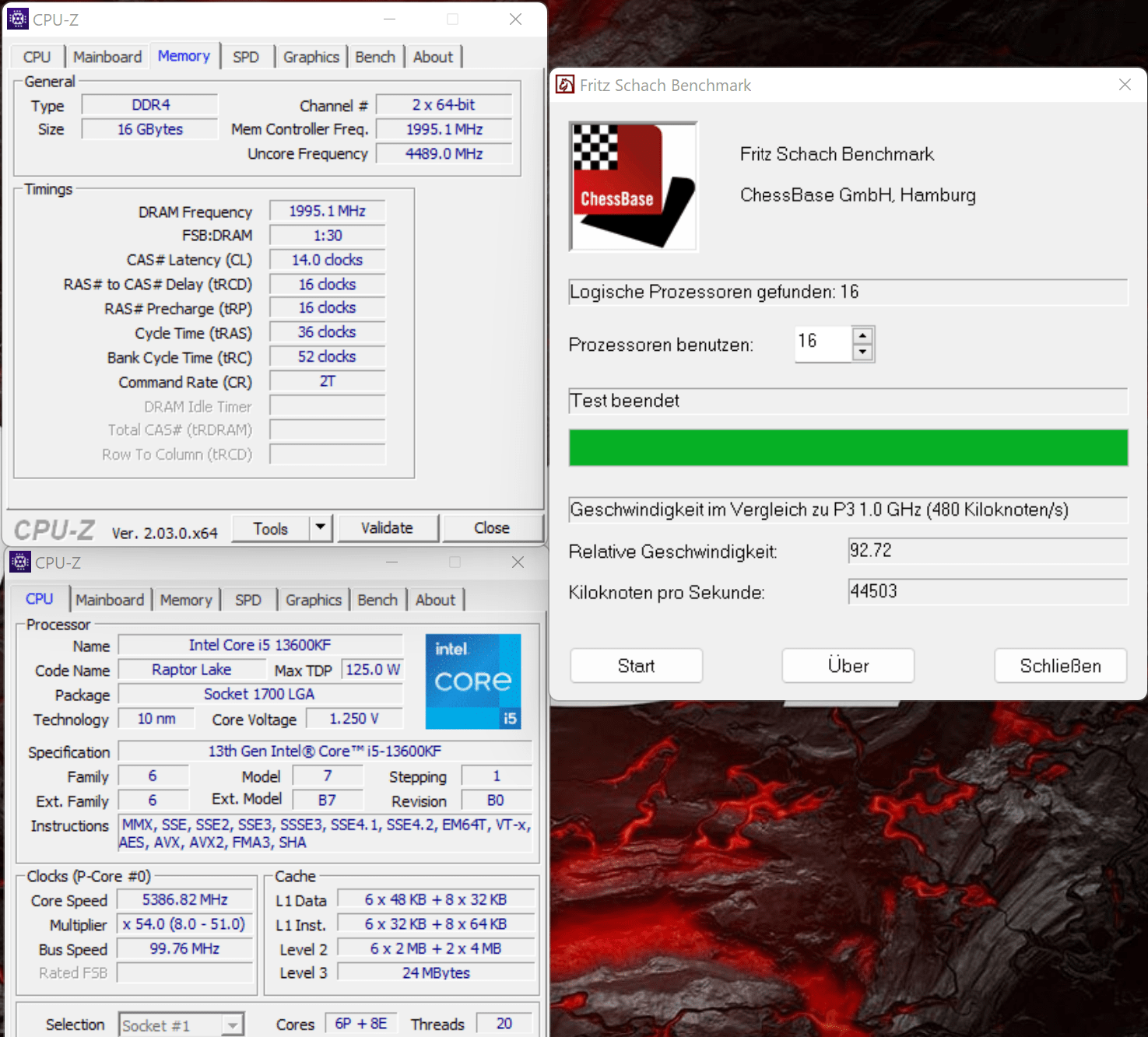Open Bench tab in lower CPU-Z window
This screenshot has height=1037, width=1148.
377,600
